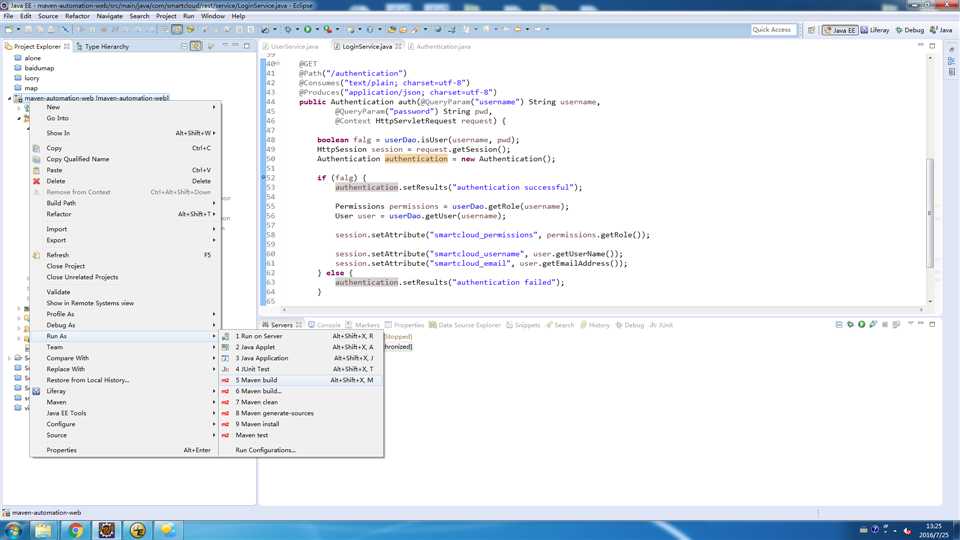Open the Data Source Explorer tab

464,325
